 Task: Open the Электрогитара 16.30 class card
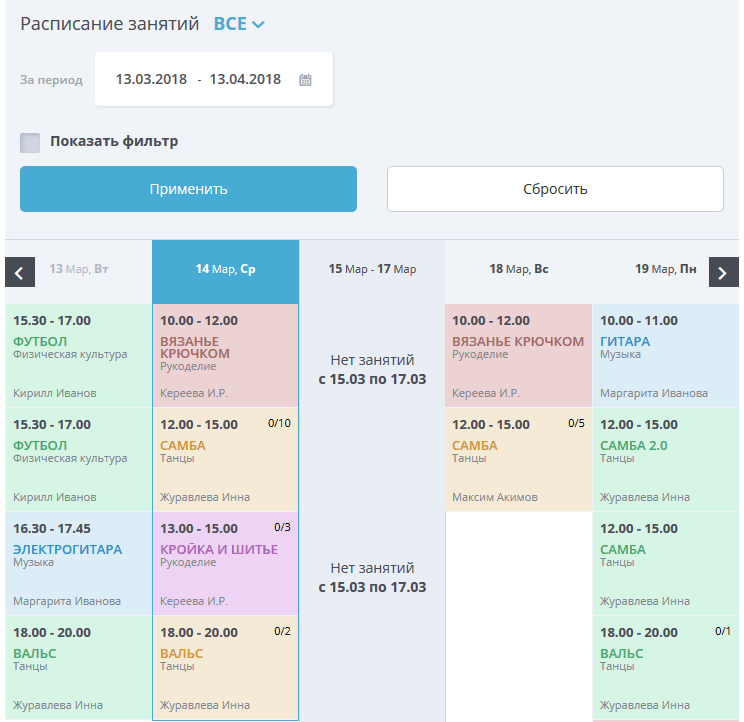pos(78,563)
